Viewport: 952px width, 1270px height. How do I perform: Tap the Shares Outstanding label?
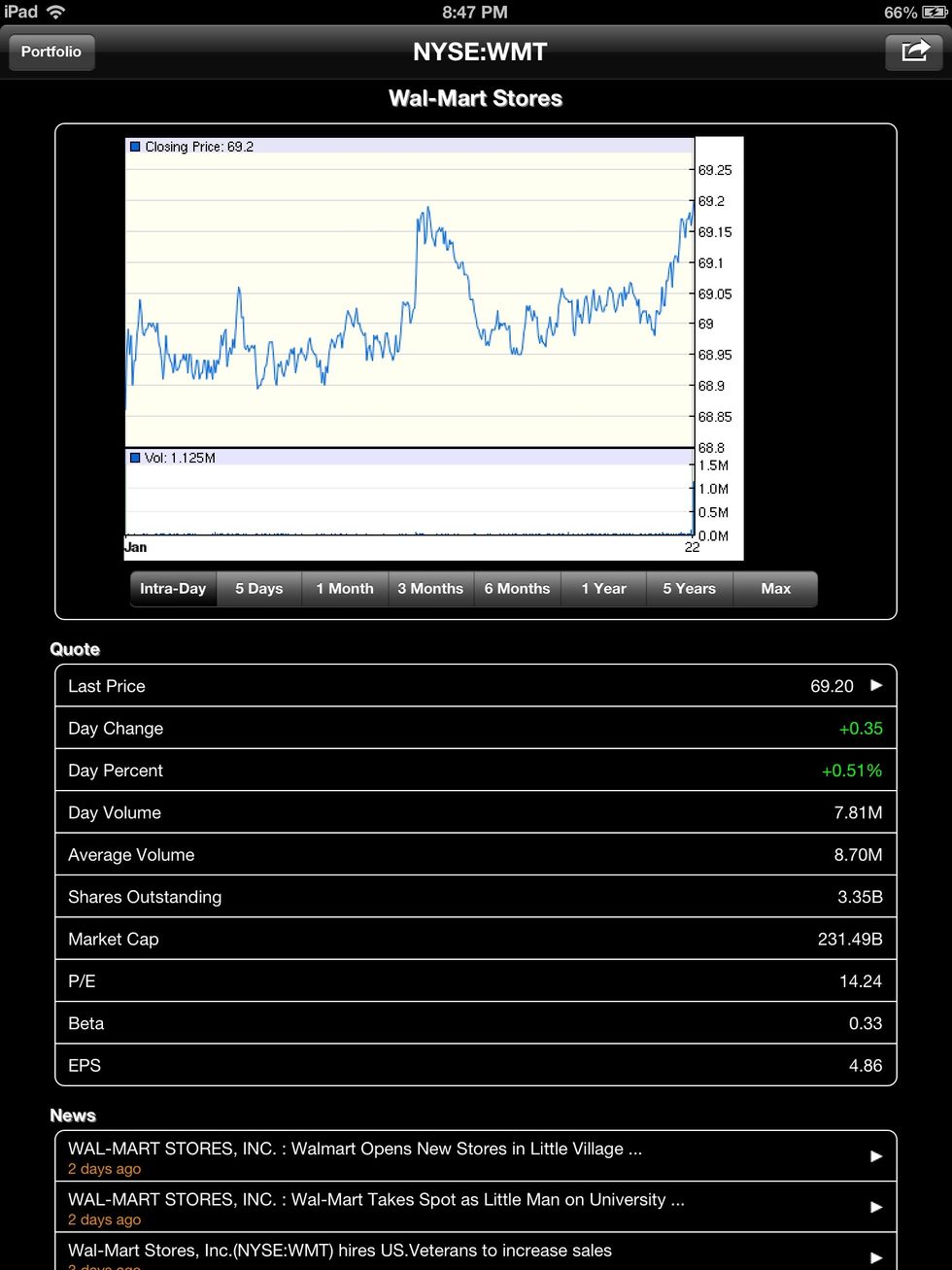(x=145, y=898)
